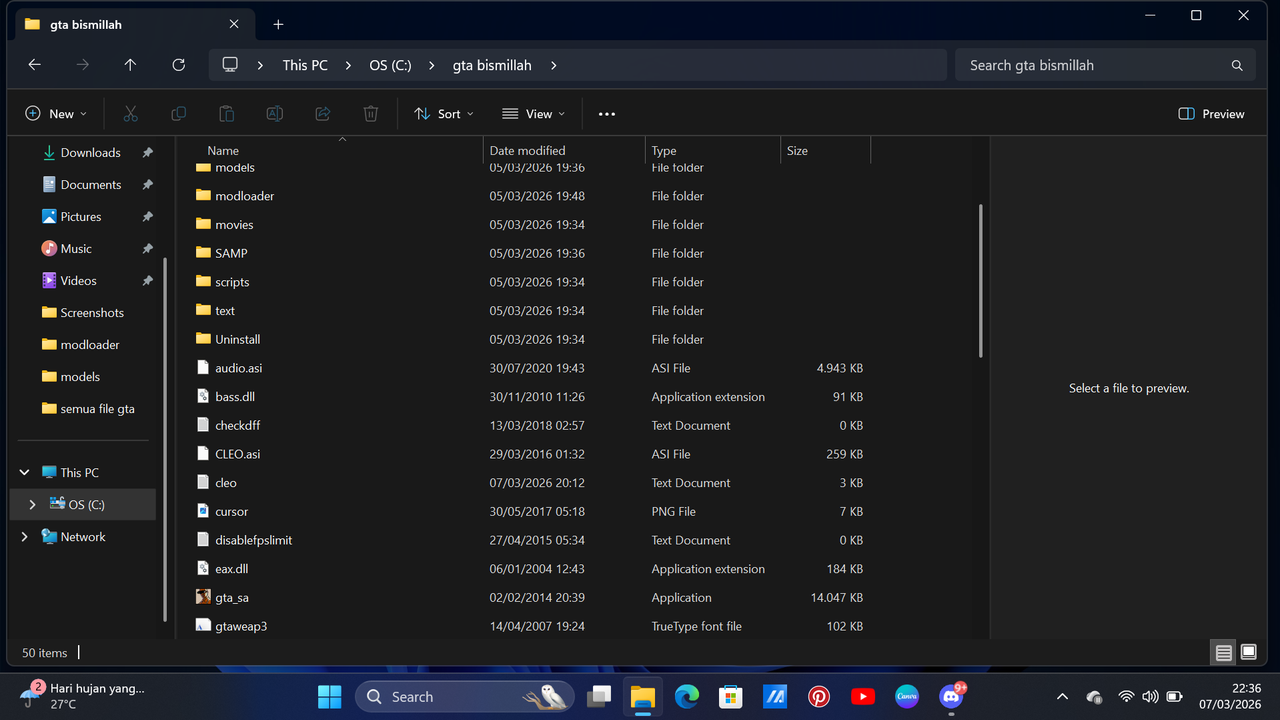Click the Rename icon in toolbar
This screenshot has height=720, width=1280.
click(x=274, y=114)
